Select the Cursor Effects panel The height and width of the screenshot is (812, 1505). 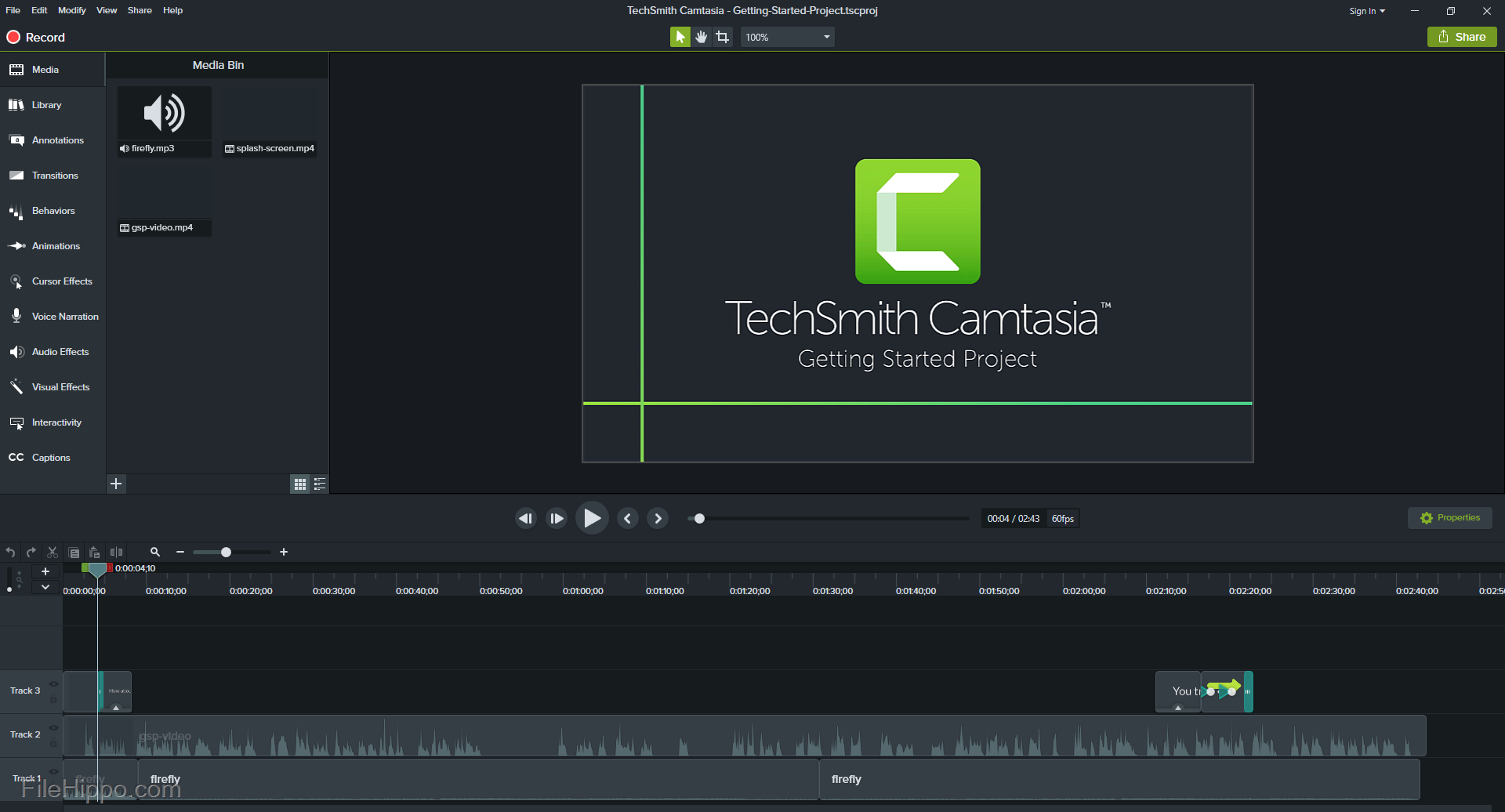click(x=63, y=281)
